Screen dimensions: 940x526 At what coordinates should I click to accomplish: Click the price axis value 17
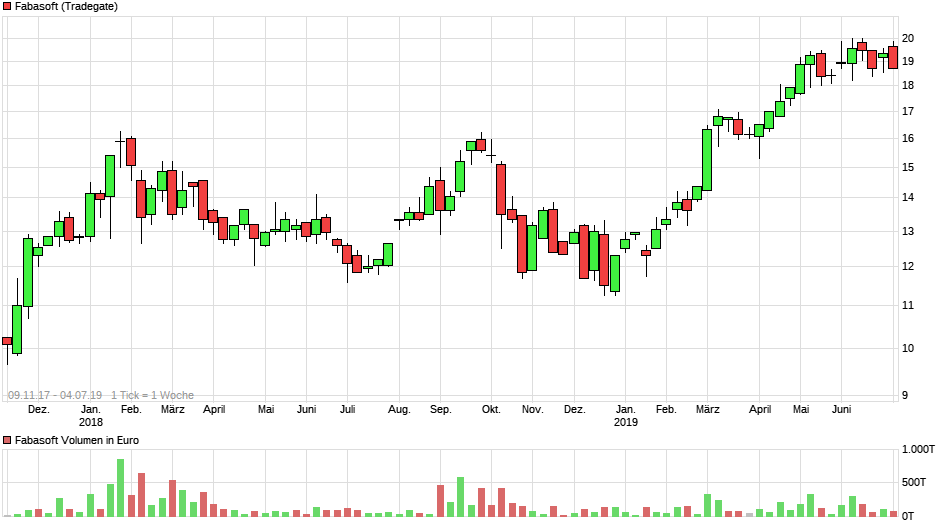coord(908,112)
